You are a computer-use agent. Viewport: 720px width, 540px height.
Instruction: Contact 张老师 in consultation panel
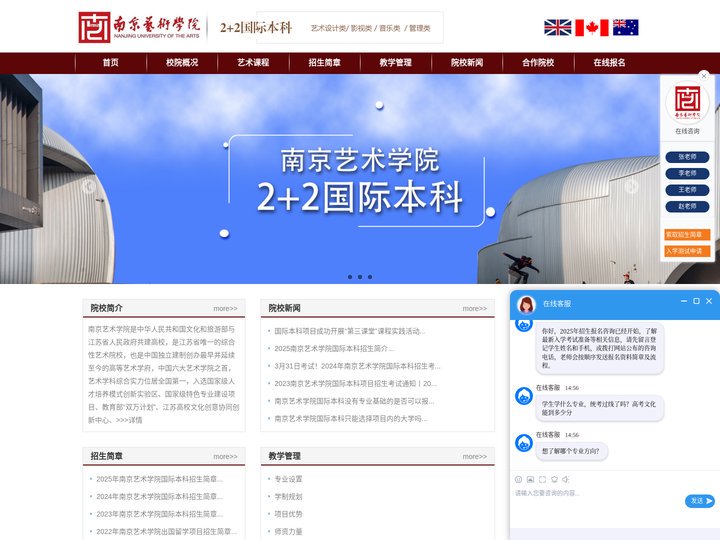(x=687, y=157)
